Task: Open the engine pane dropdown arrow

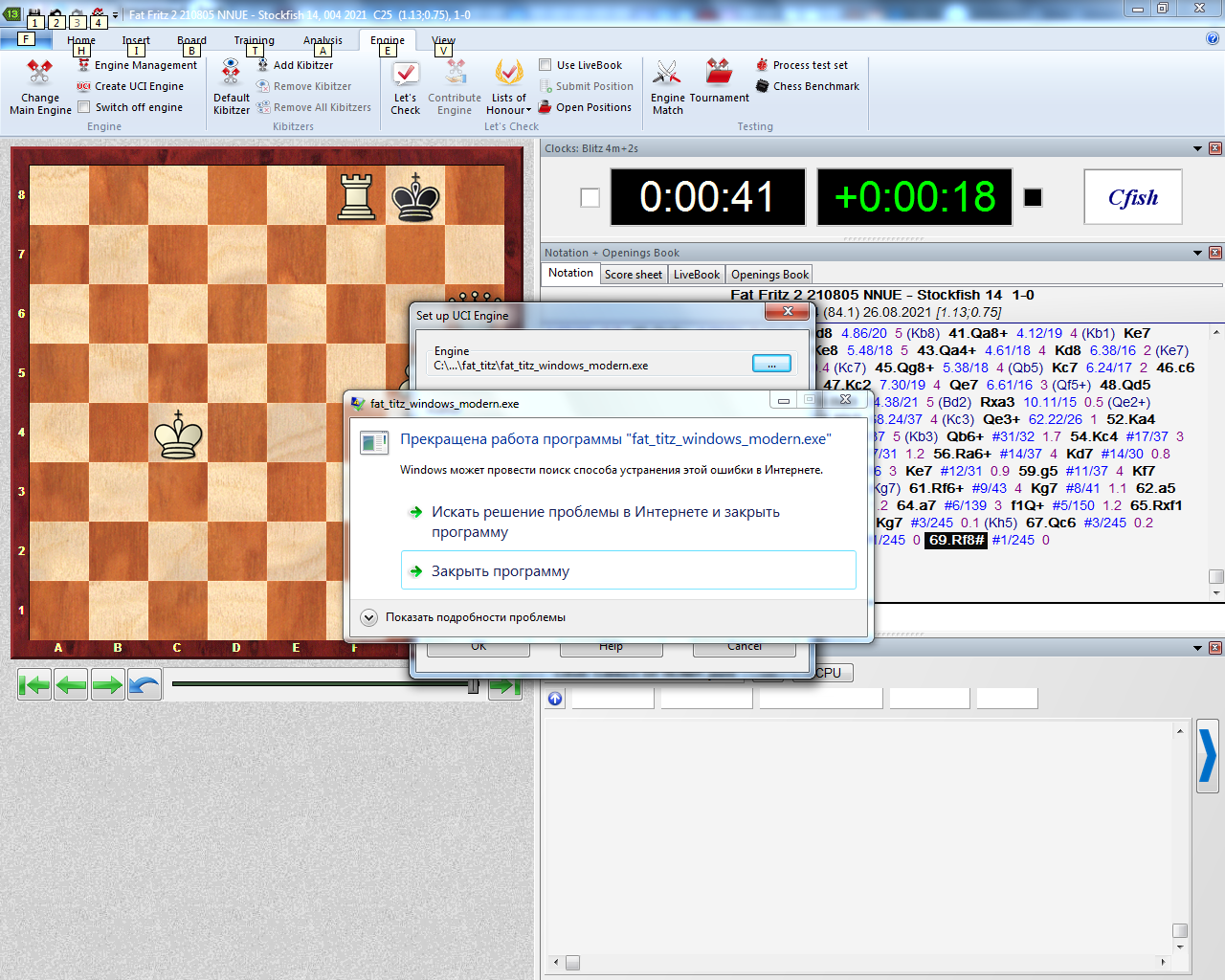Action: pos(1197,648)
